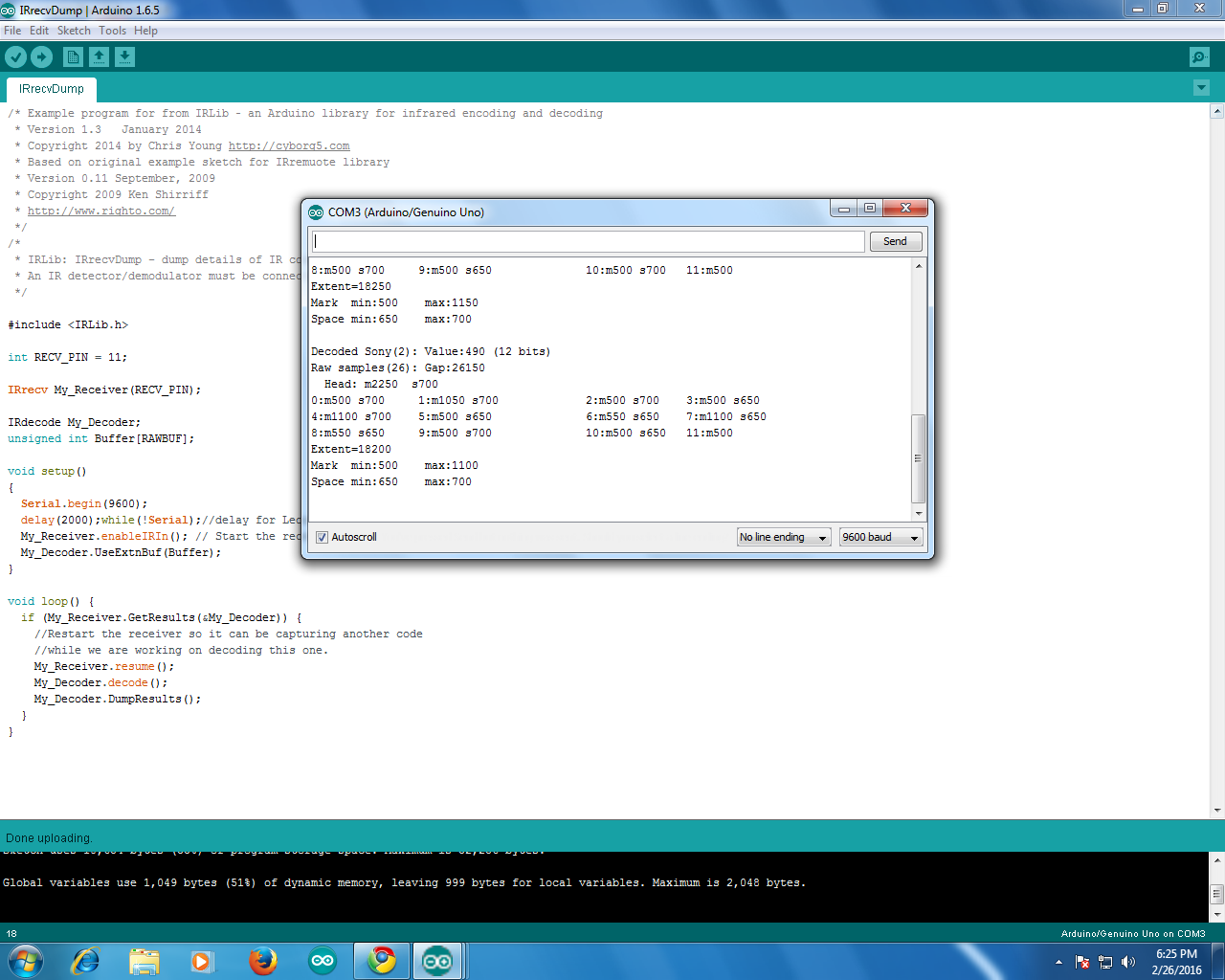This screenshot has width=1225, height=980.
Task: Upload the sketch with the arrow icon
Action: tap(42, 57)
